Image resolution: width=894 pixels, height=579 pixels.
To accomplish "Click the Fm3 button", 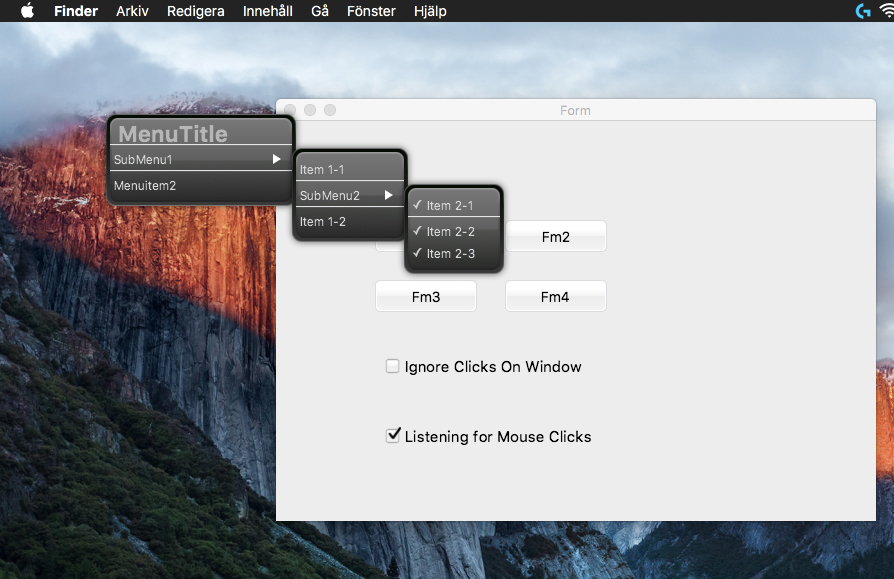I will coord(426,296).
